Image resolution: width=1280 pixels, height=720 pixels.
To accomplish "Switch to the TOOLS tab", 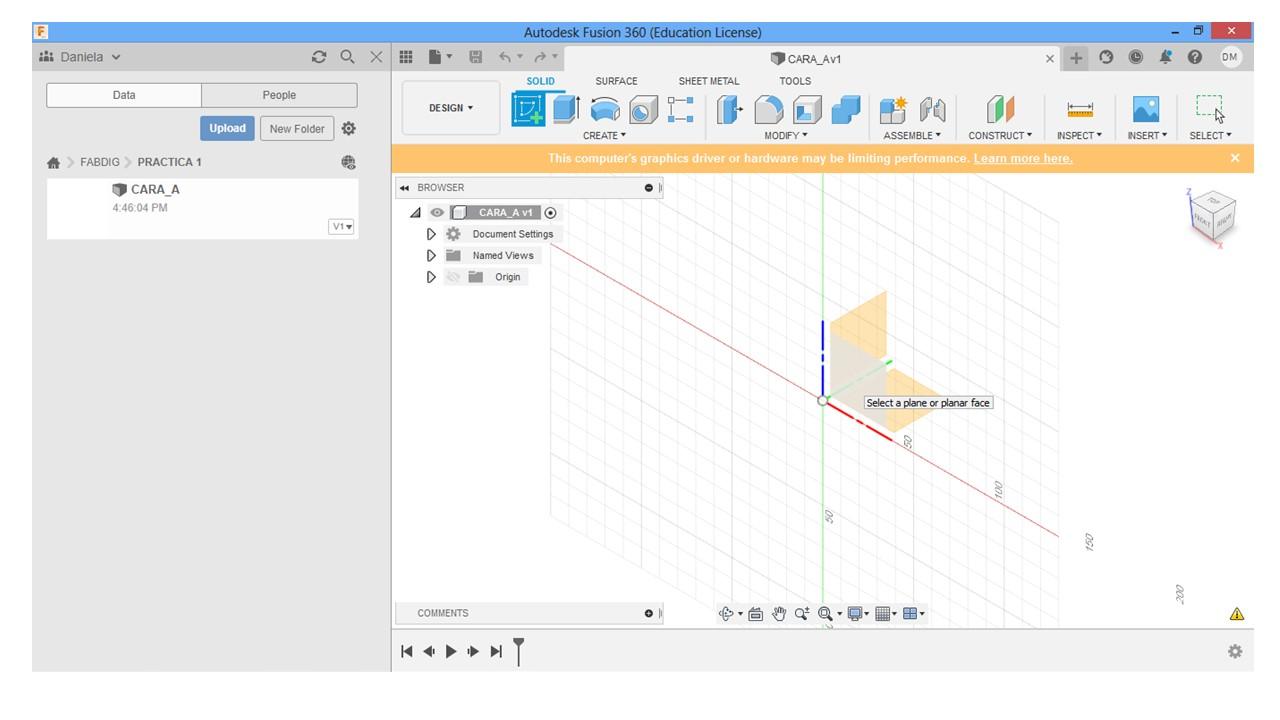I will pyautogui.click(x=796, y=81).
